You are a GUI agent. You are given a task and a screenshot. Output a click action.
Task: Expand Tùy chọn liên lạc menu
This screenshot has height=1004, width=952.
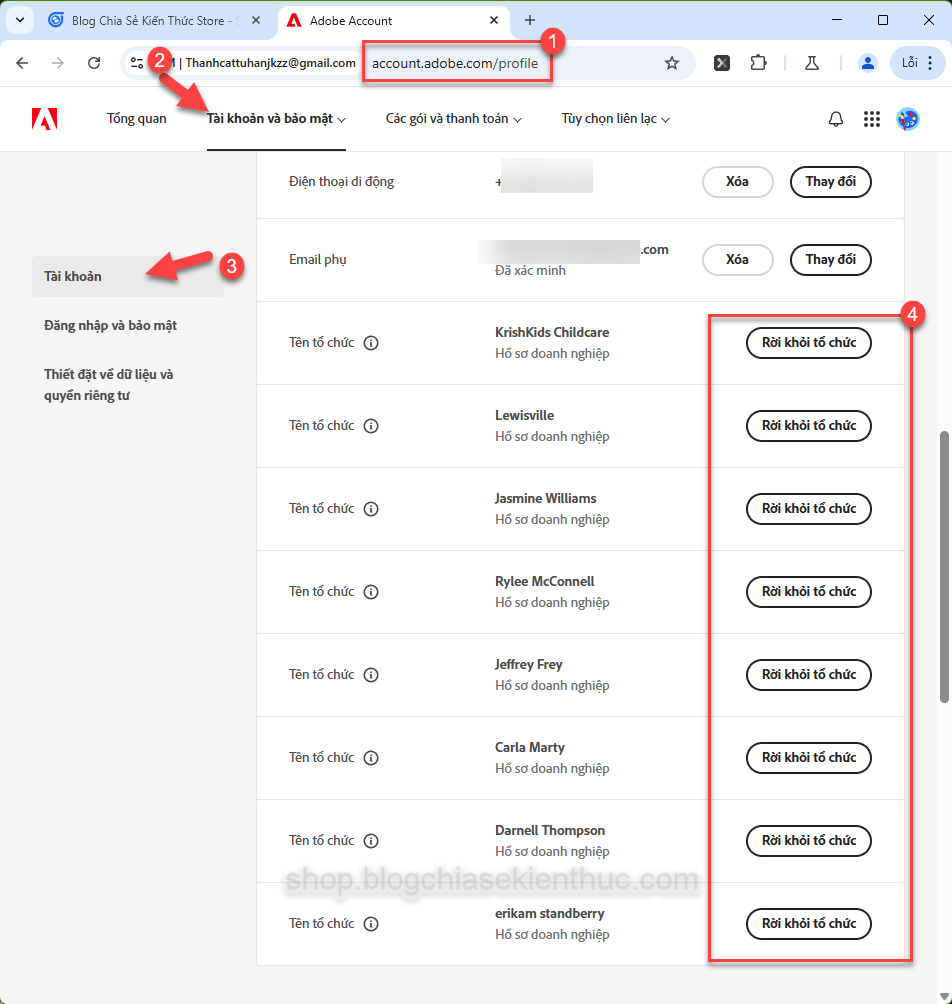(615, 118)
